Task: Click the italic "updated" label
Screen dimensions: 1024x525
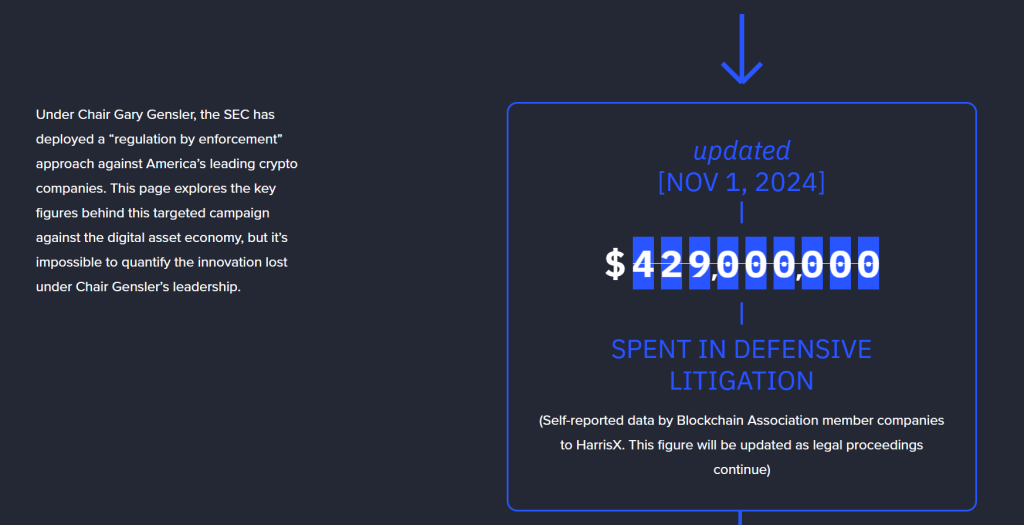Action: (741, 151)
